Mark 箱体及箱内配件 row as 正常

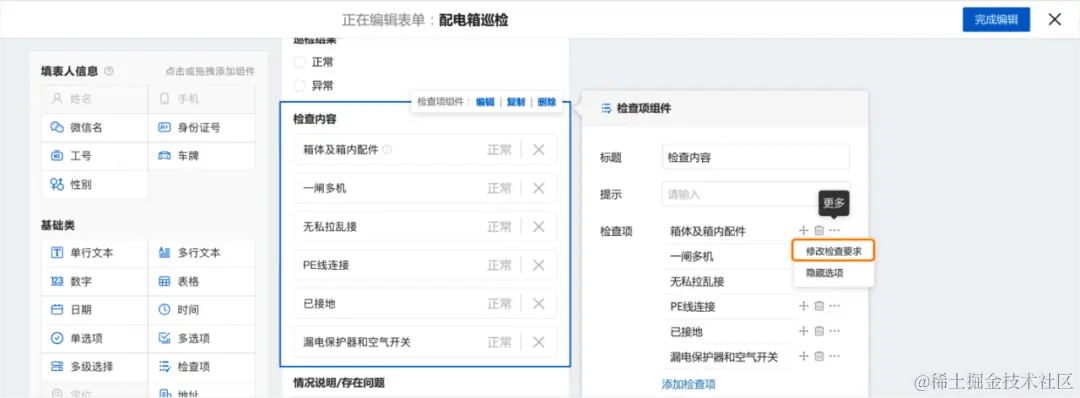(x=499, y=150)
